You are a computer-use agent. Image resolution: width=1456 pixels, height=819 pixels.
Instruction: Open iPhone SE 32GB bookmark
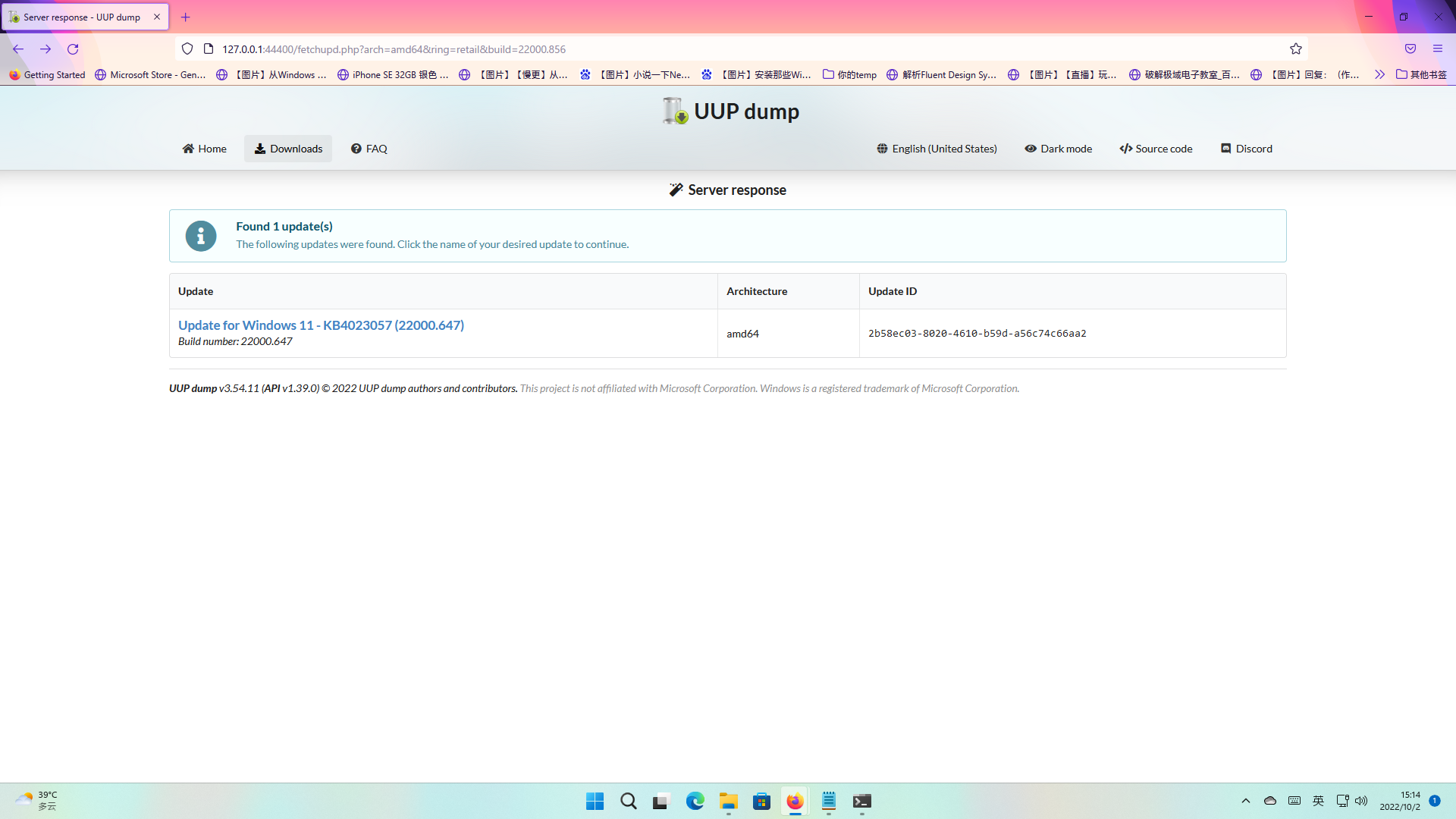pos(393,75)
